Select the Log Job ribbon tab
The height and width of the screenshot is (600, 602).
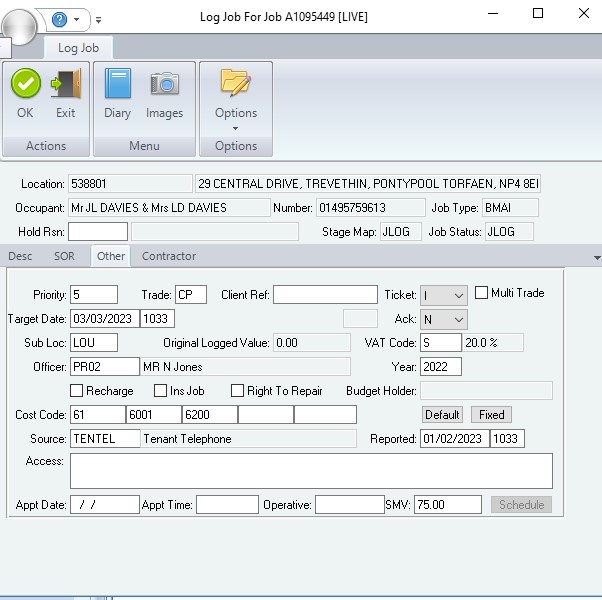(78, 48)
